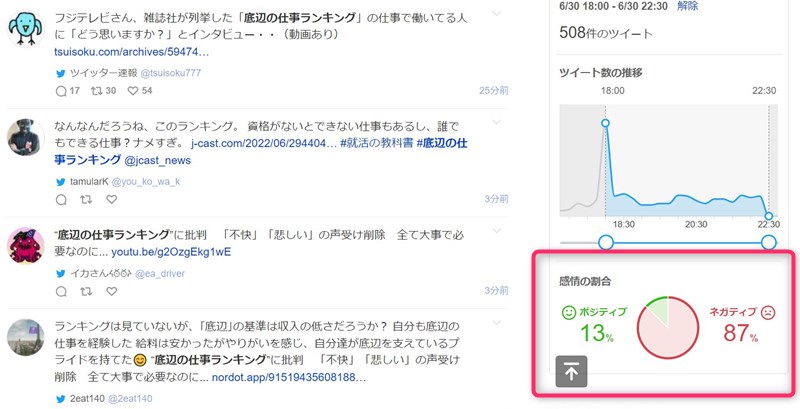This screenshot has height=409, width=800.
Task: Reply to the tamularK tweet
Action: (x=61, y=200)
